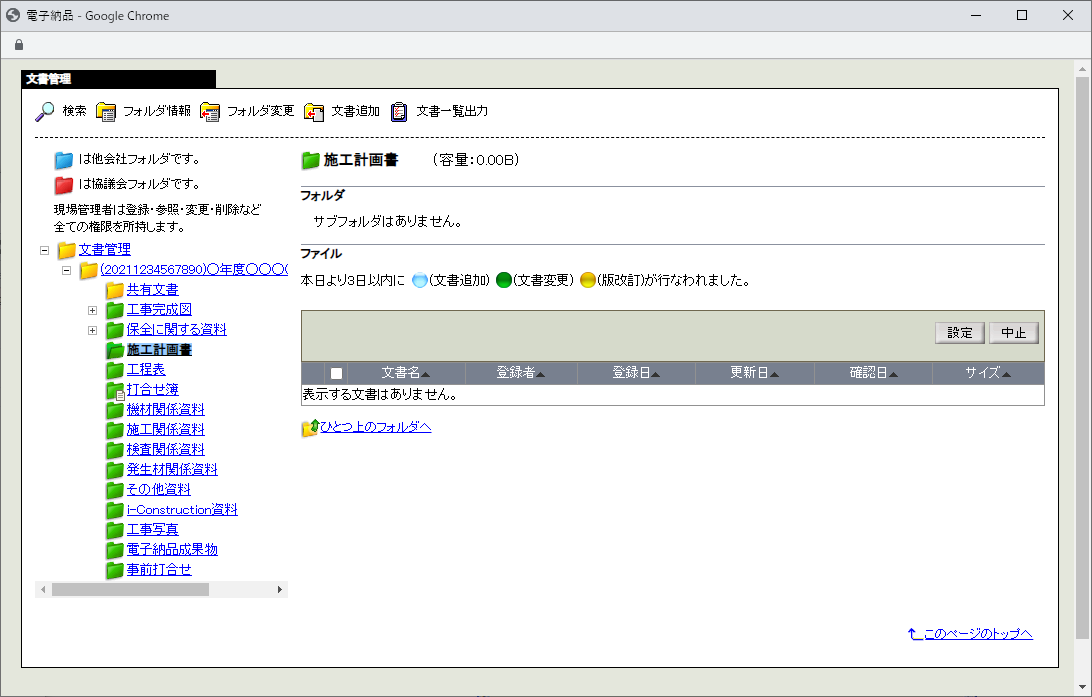Click the folder icon for 施工関係資料
The width and height of the screenshot is (1092, 697).
coord(115,430)
